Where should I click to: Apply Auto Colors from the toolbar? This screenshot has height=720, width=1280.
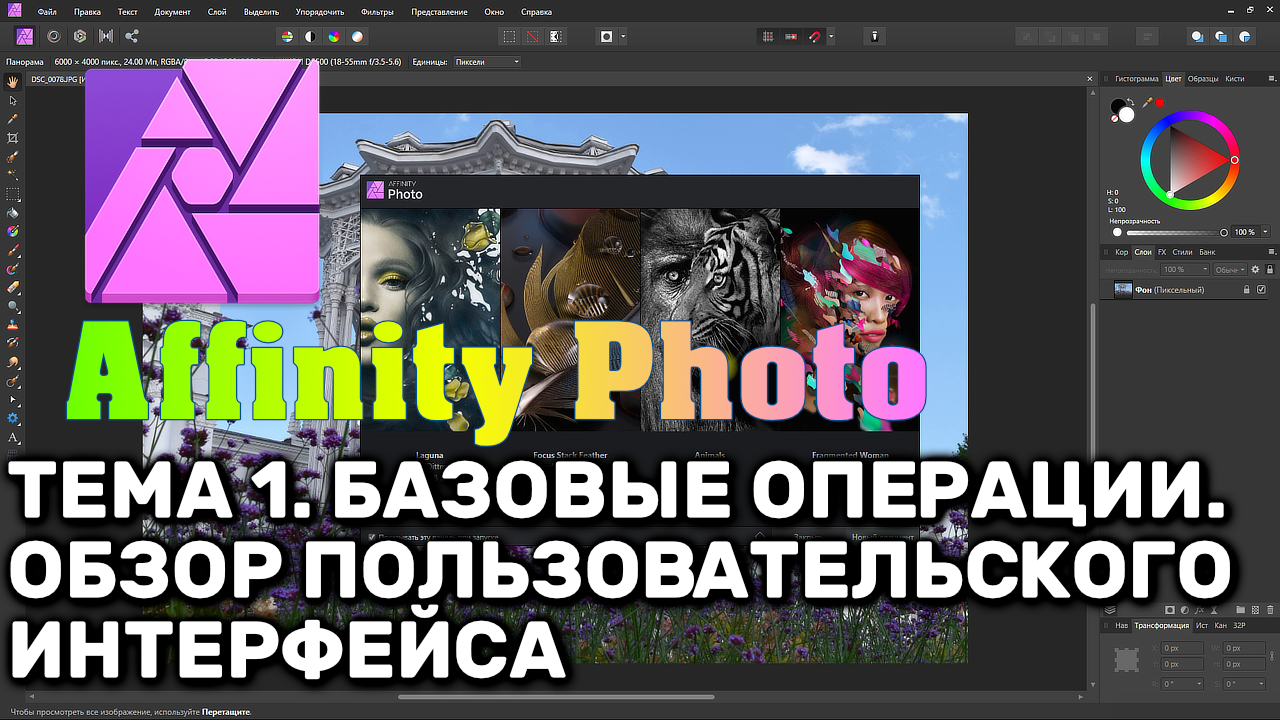334,36
